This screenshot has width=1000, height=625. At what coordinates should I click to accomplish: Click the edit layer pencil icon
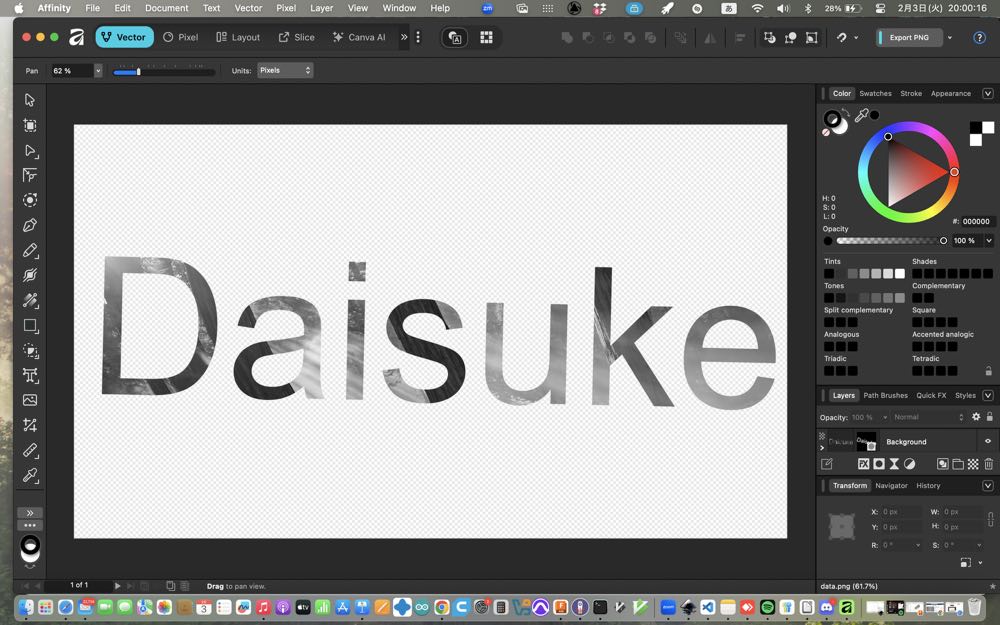pyautogui.click(x=827, y=464)
